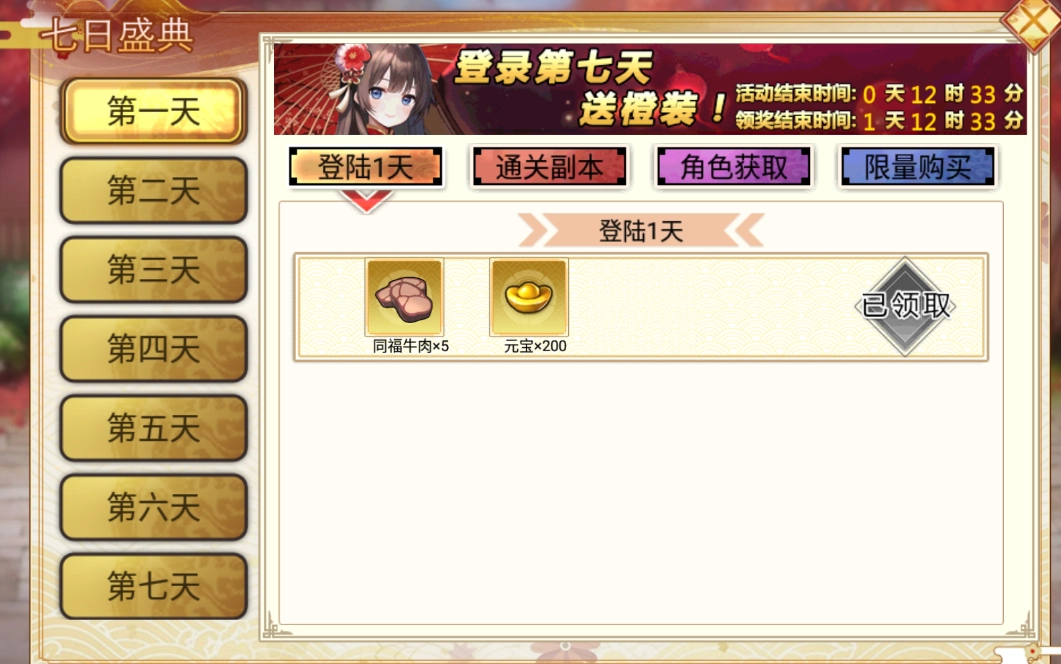Open the 限量购买 purchase tab
The image size is (1061, 664).
[x=918, y=167]
